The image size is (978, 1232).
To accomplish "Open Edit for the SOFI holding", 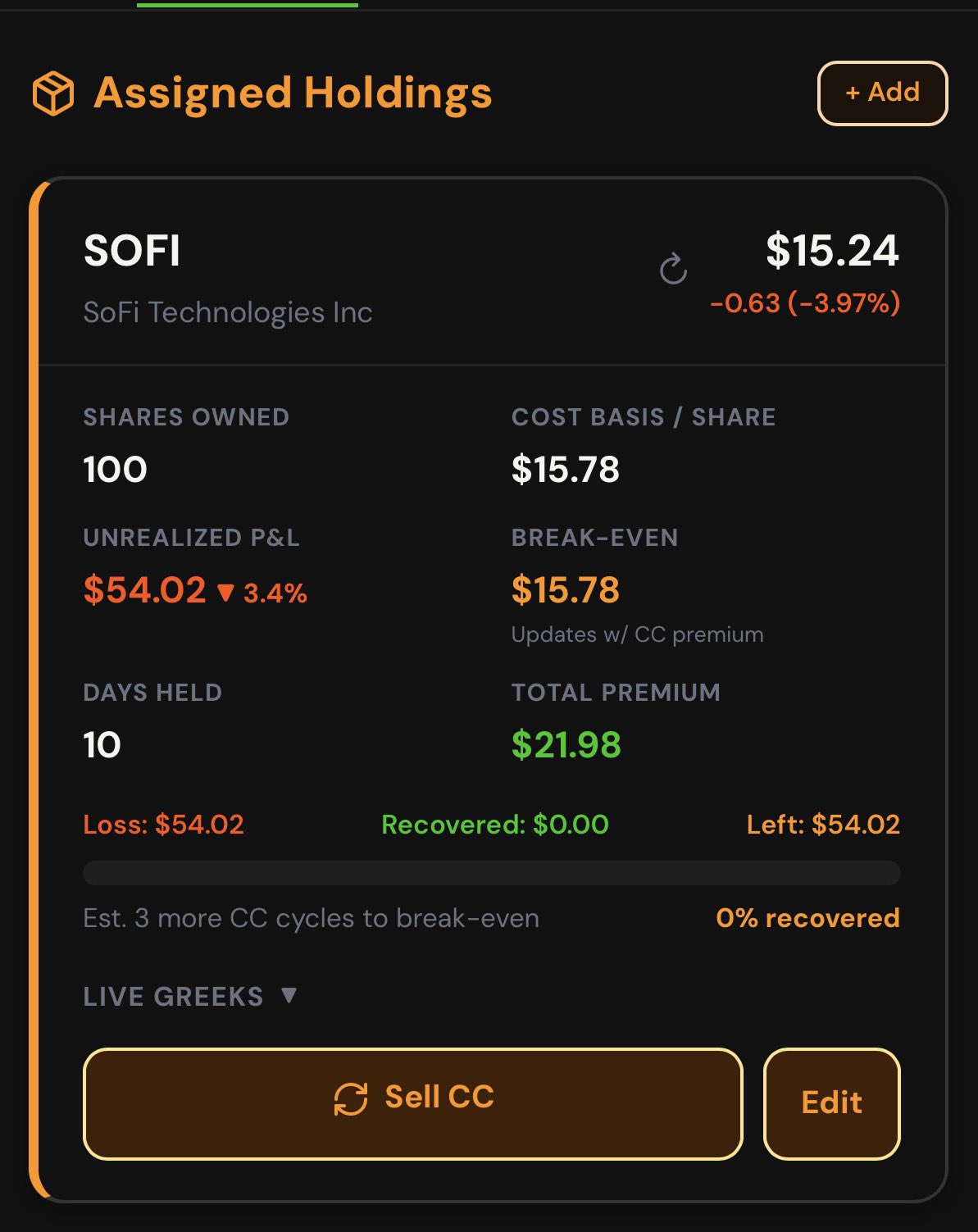I will pos(831,1102).
